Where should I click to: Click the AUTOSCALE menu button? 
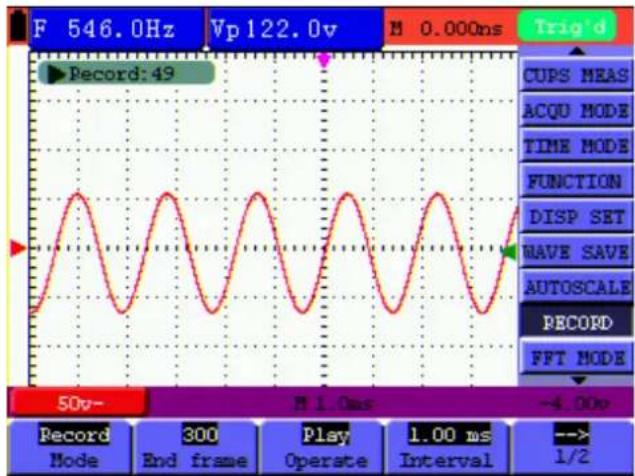point(576,287)
